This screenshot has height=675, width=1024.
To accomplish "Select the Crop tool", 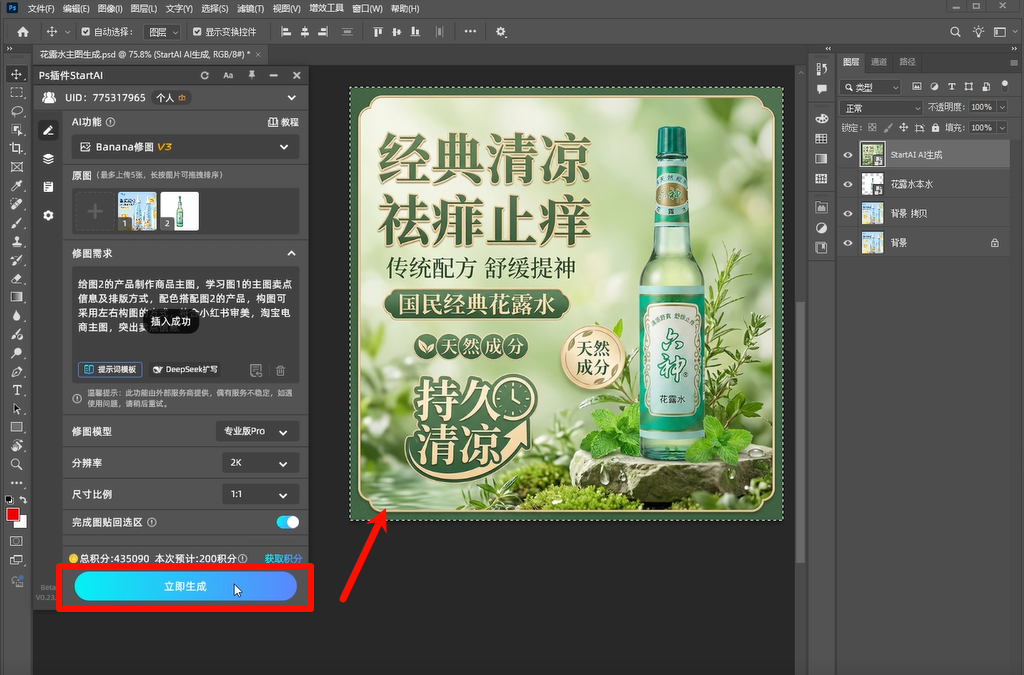I will coord(14,148).
